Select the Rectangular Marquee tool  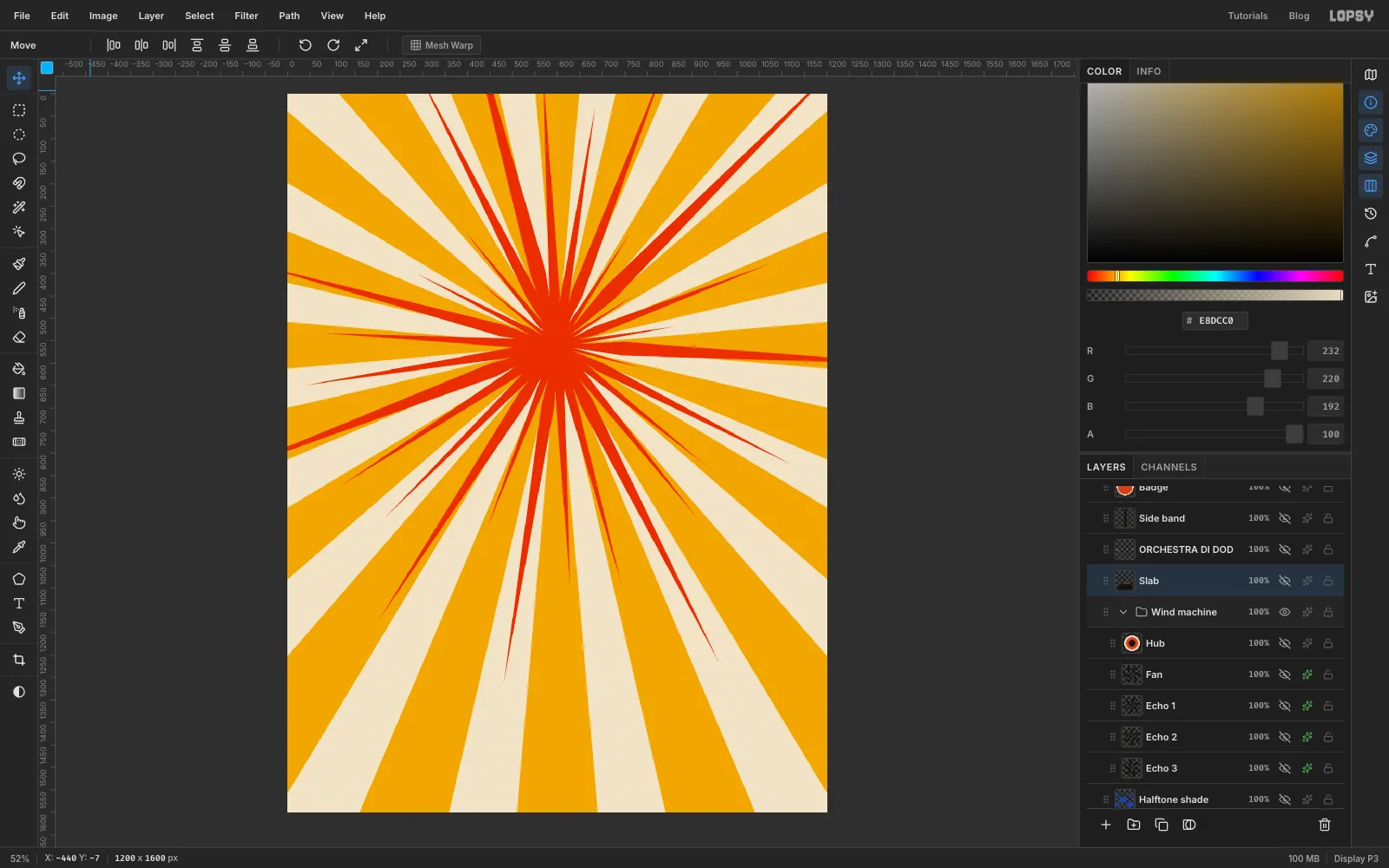19,110
